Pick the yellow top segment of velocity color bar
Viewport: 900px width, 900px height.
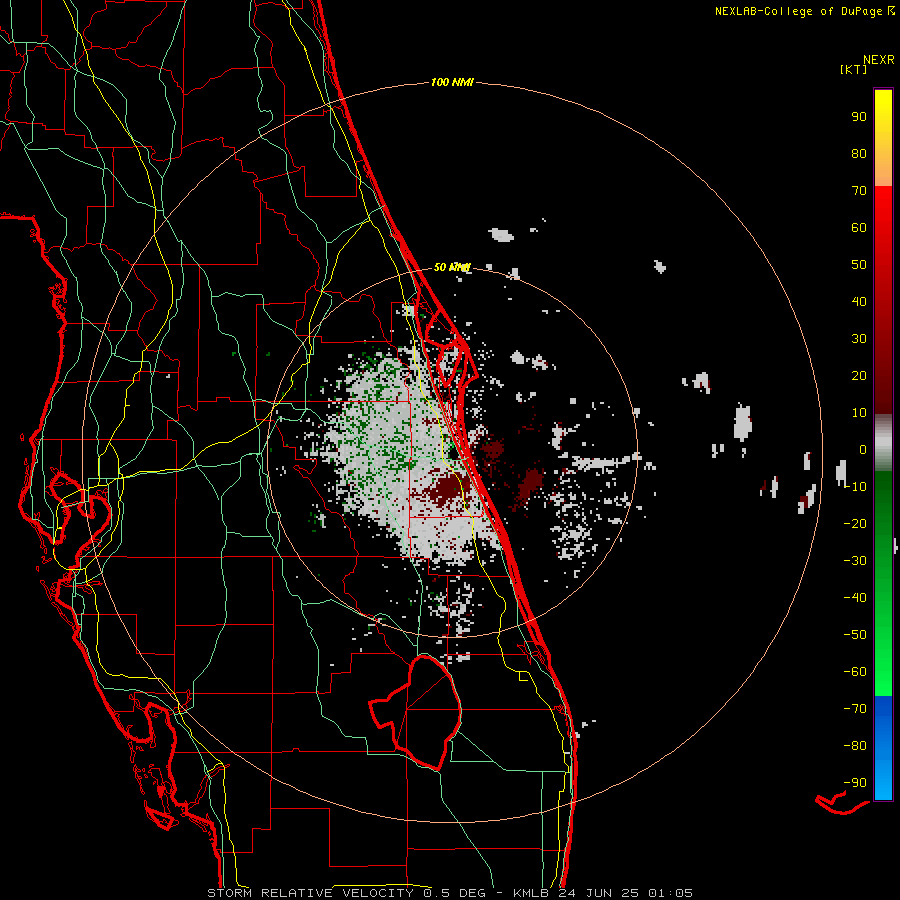coord(883,138)
